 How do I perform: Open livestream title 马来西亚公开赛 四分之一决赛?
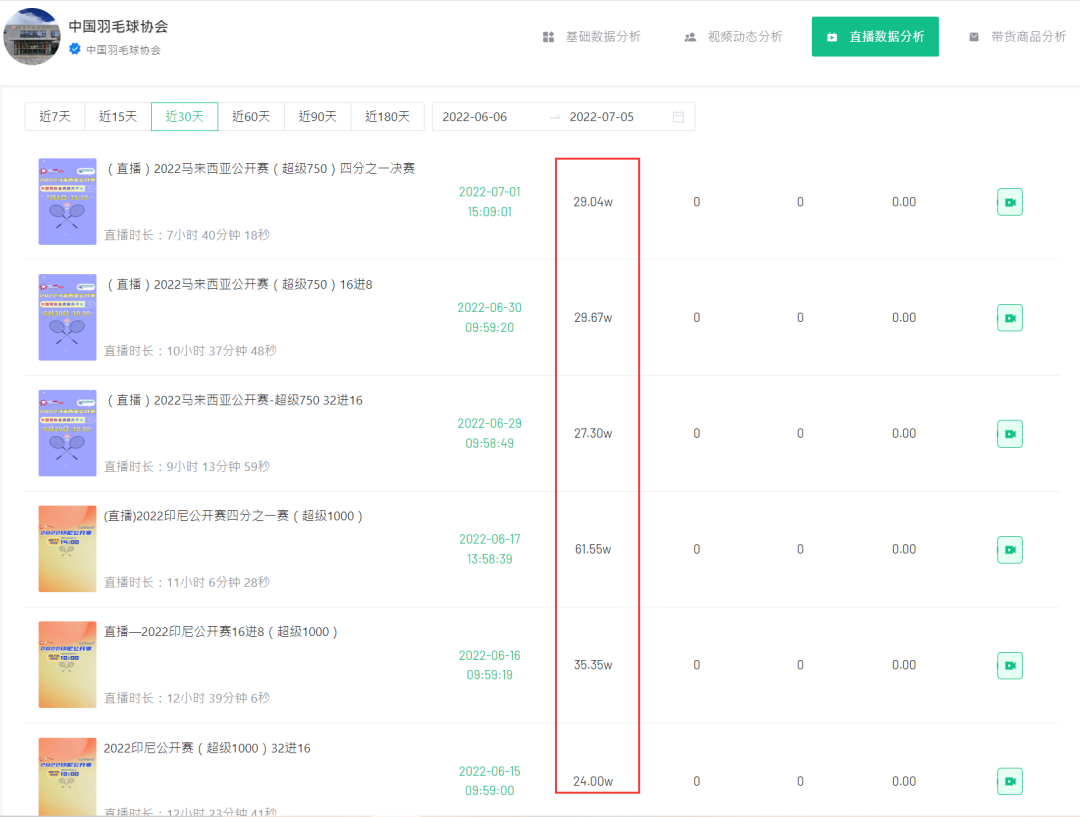click(x=261, y=168)
